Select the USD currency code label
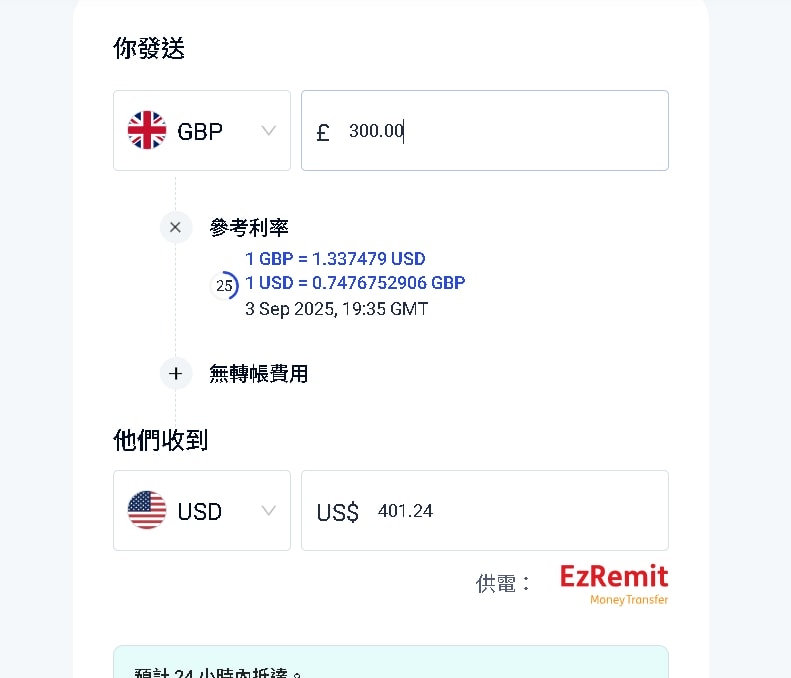791x678 pixels. click(200, 511)
